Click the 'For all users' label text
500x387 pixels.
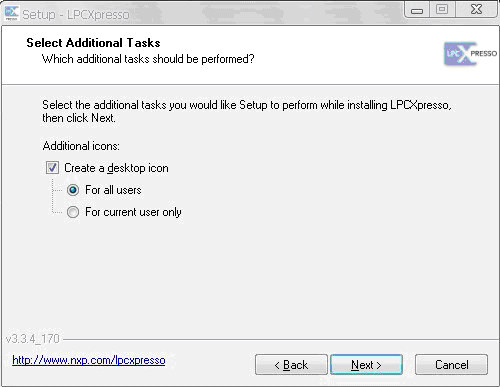(x=113, y=190)
